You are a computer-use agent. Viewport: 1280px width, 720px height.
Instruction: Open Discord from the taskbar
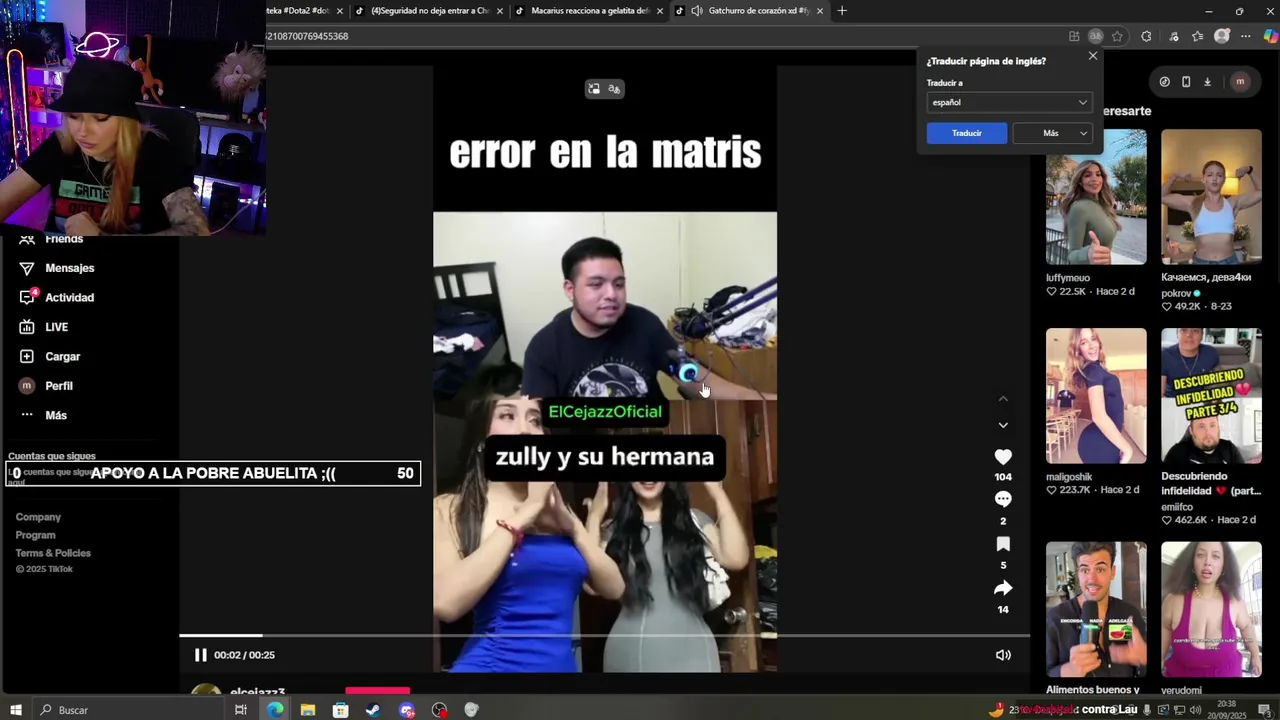pos(406,710)
